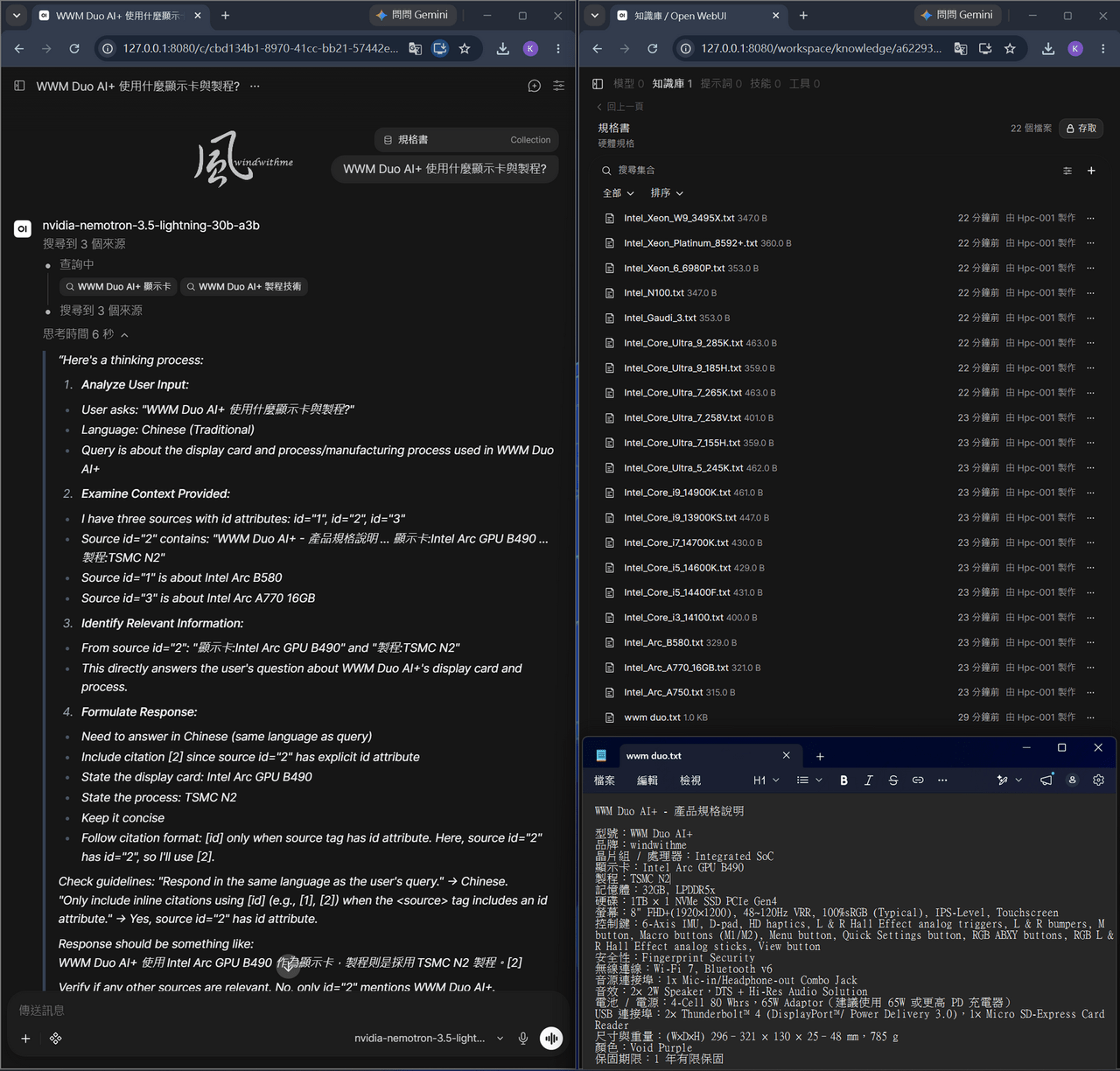Switch to the 模型 tab in workspace
This screenshot has height=1071, width=1120.
[x=628, y=83]
